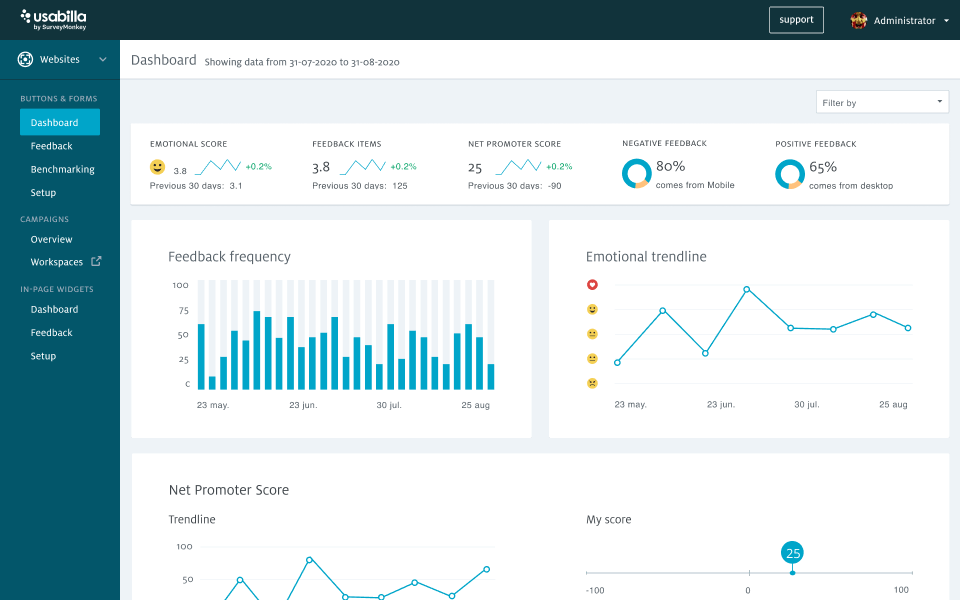This screenshot has height=600, width=960.
Task: Click the first bar in Feedback frequency chart
Action: 201,356
